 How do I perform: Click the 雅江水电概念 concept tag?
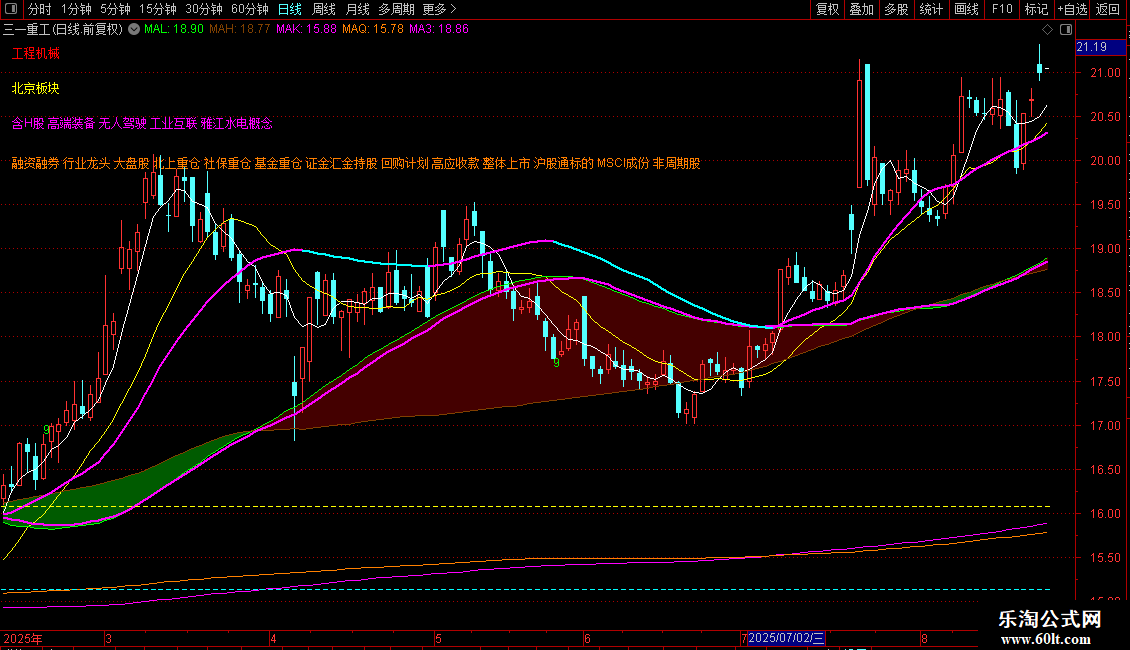tap(237, 123)
